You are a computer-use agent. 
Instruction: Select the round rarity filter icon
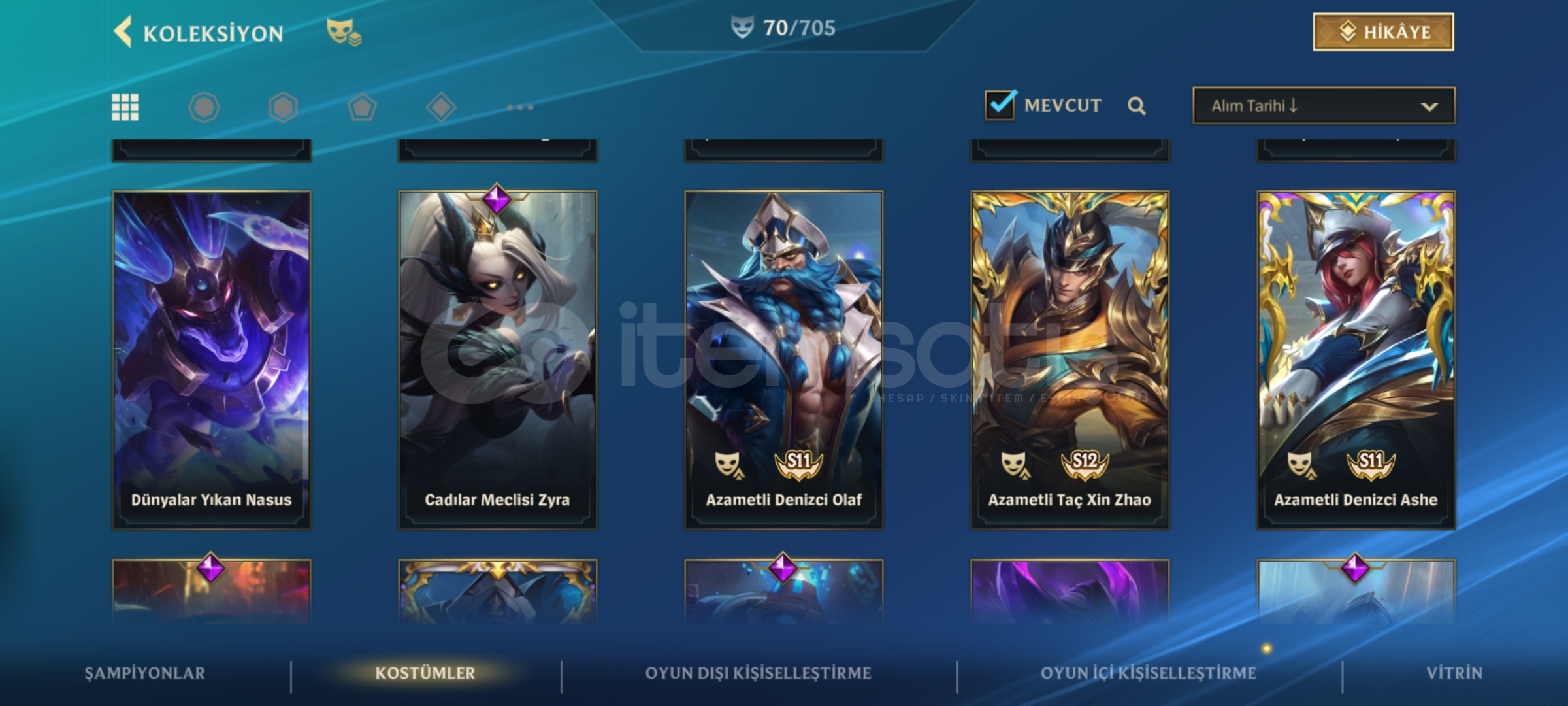[204, 107]
